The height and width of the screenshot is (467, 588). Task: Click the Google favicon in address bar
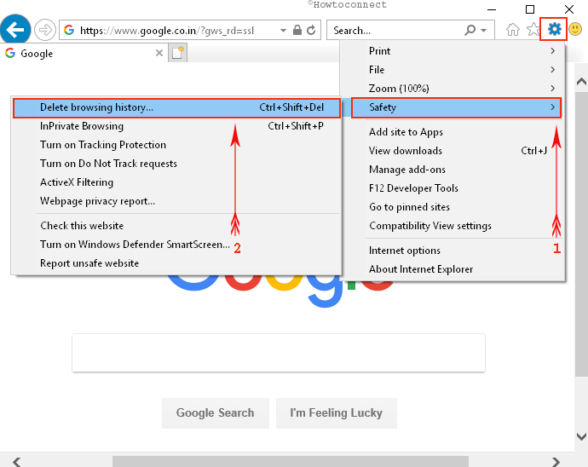coord(69,30)
